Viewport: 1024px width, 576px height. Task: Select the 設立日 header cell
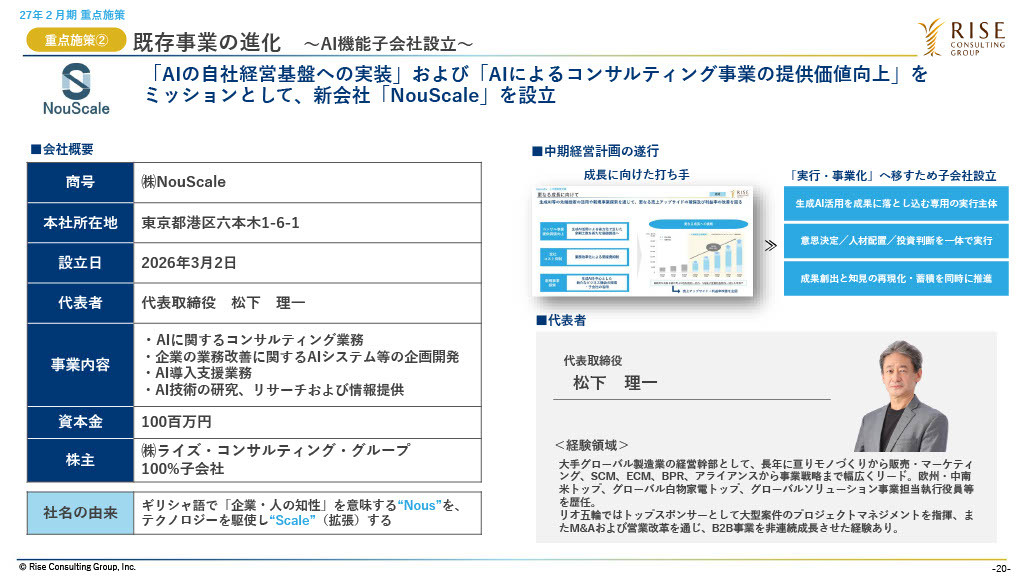[x=80, y=263]
